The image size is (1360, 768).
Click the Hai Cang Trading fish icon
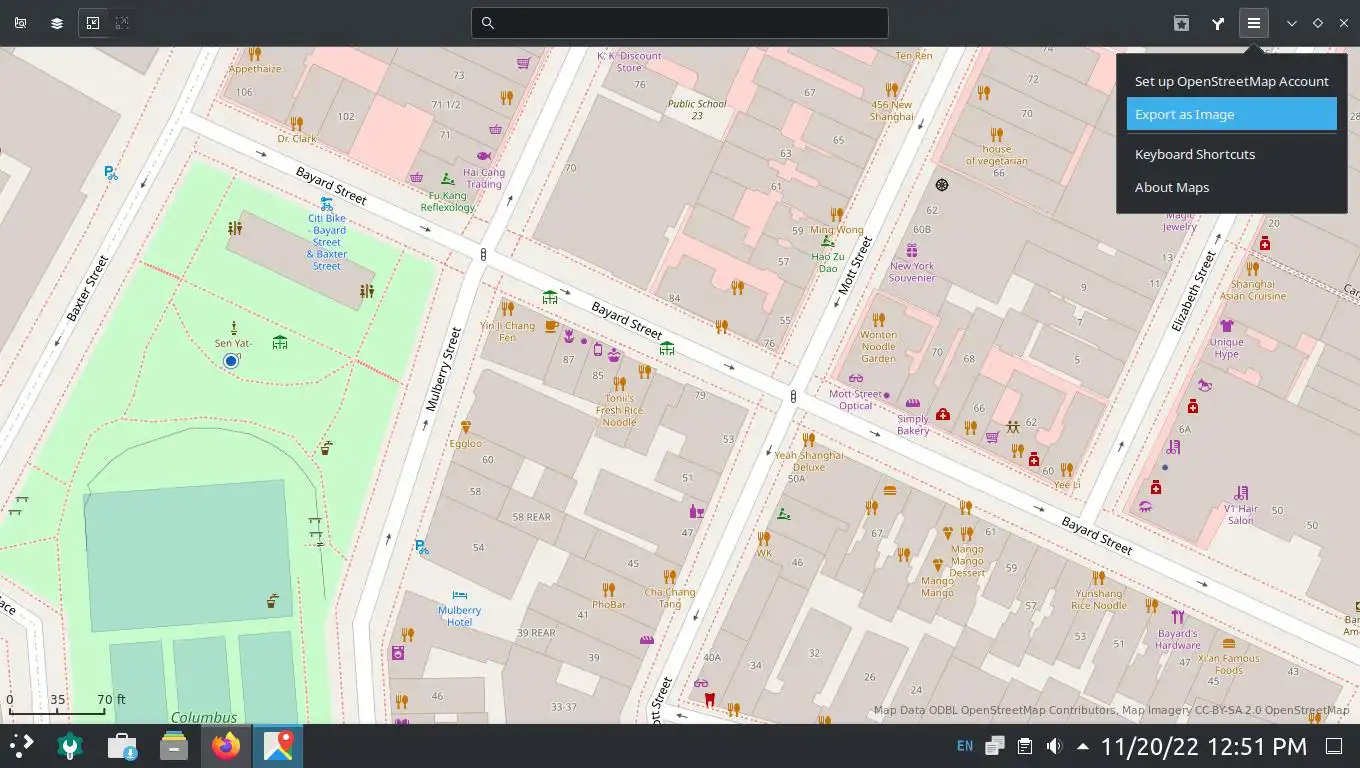click(x=484, y=156)
